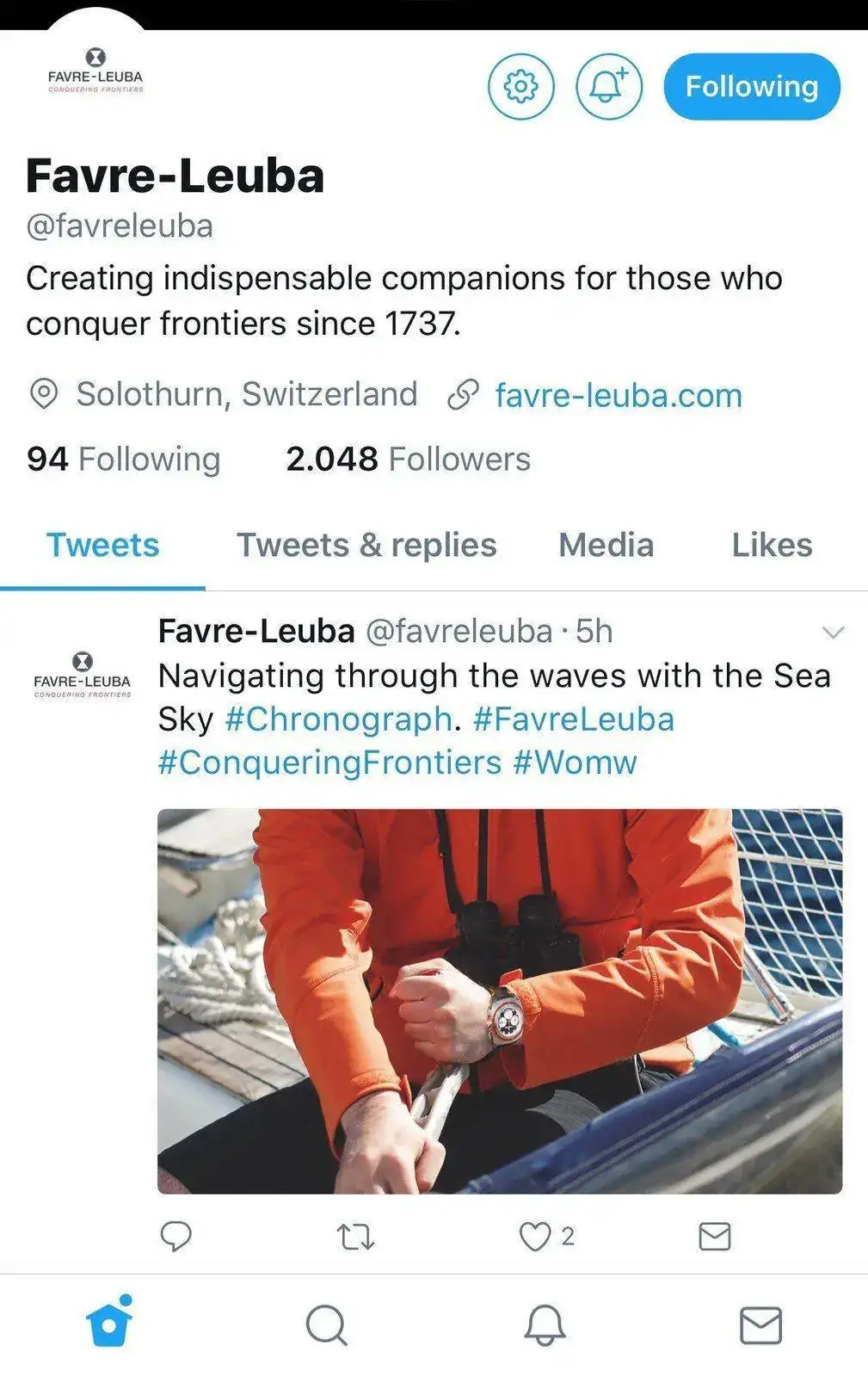Open Notifications in bottom navigation
Screen dimensions: 868x1377
point(545,1325)
